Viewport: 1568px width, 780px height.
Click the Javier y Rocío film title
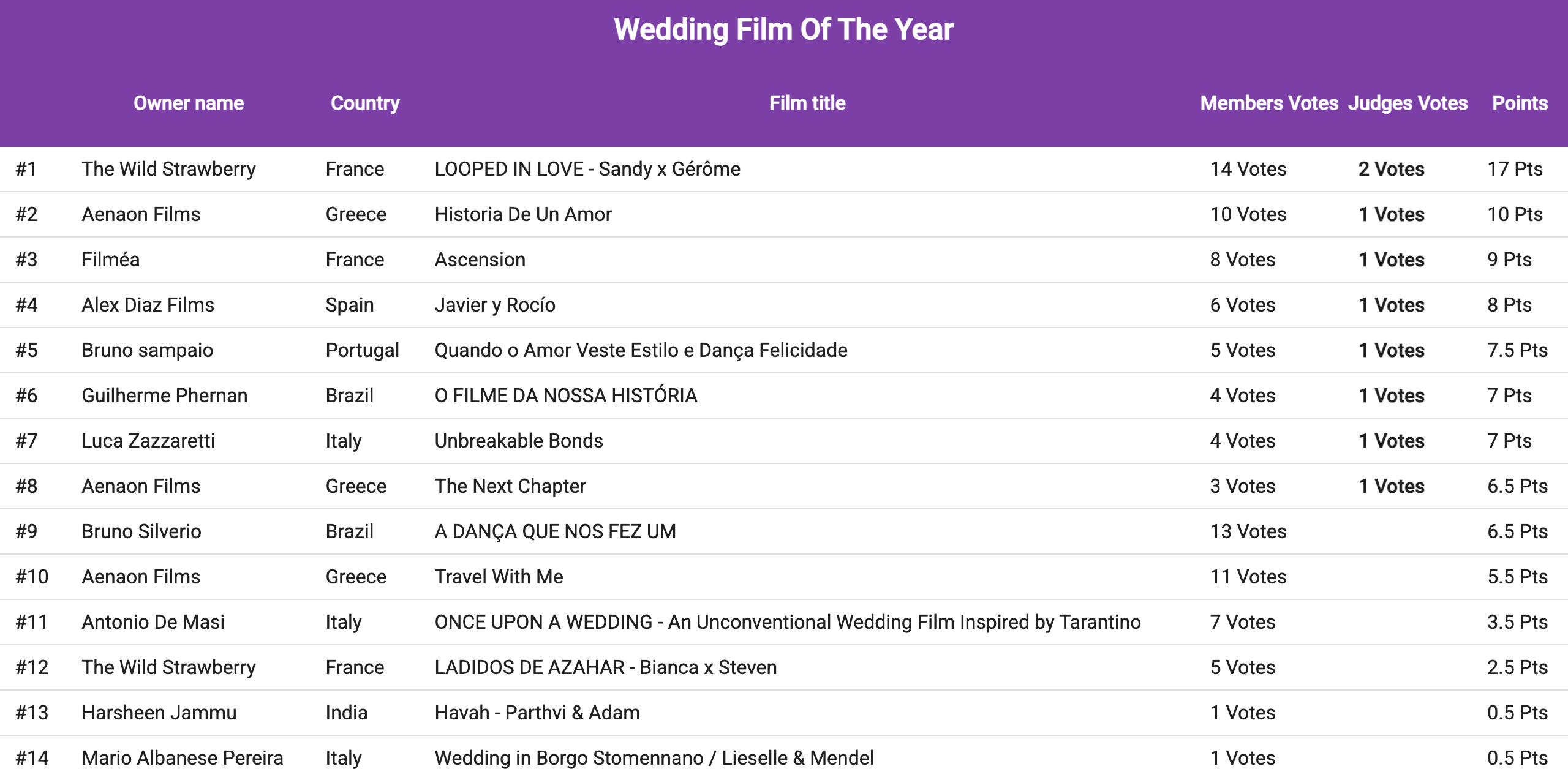(494, 305)
